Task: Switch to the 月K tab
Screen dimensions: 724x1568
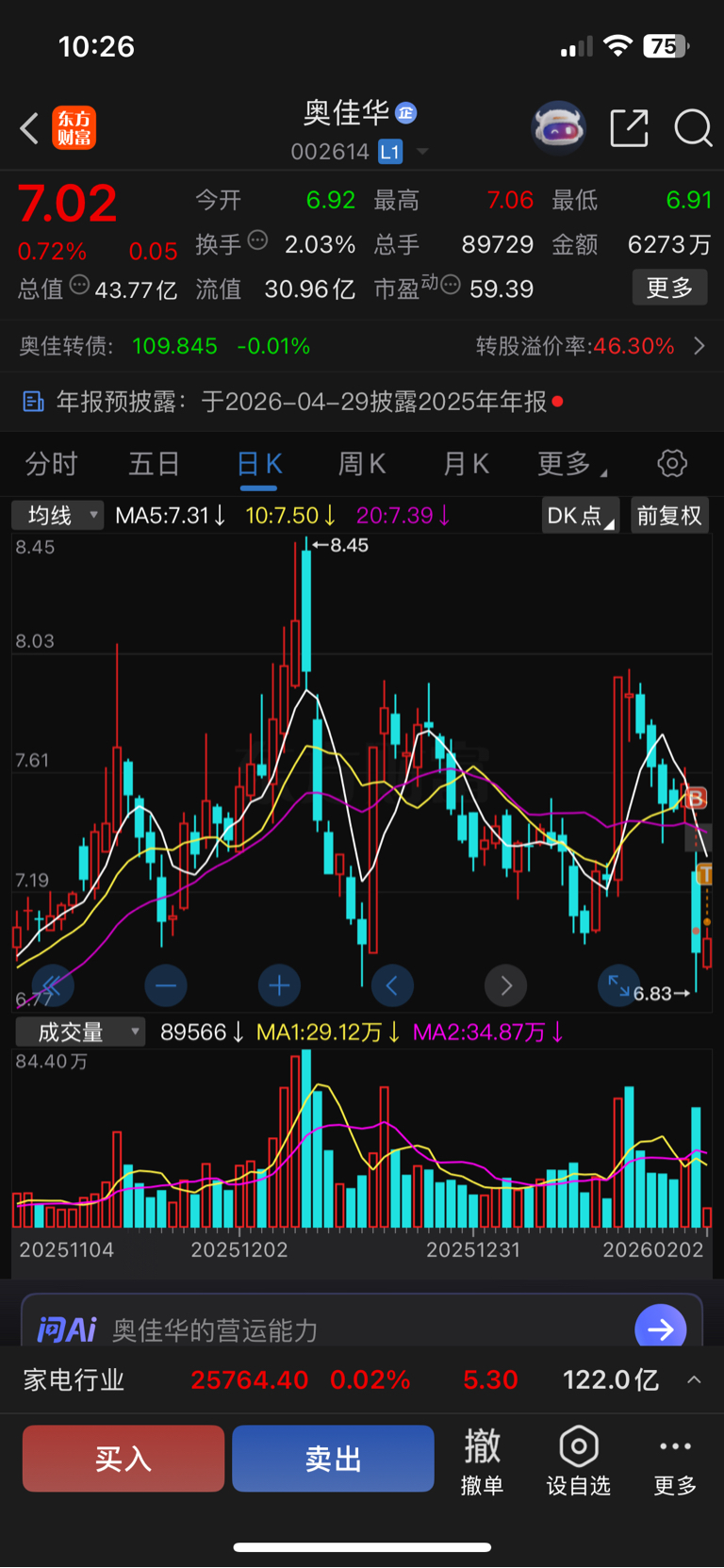Action: click(x=466, y=464)
